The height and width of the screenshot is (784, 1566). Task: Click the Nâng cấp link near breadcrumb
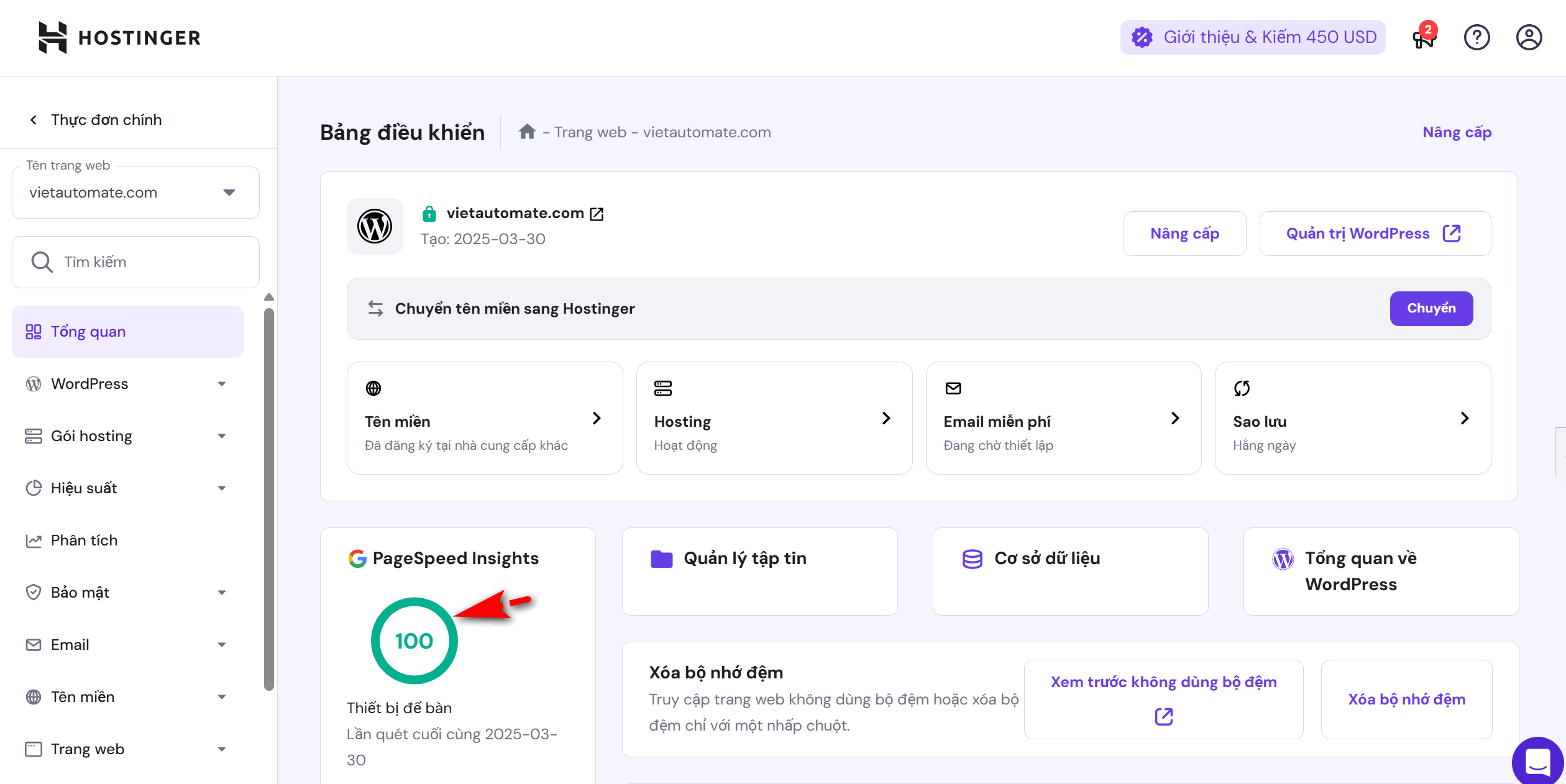1457,132
